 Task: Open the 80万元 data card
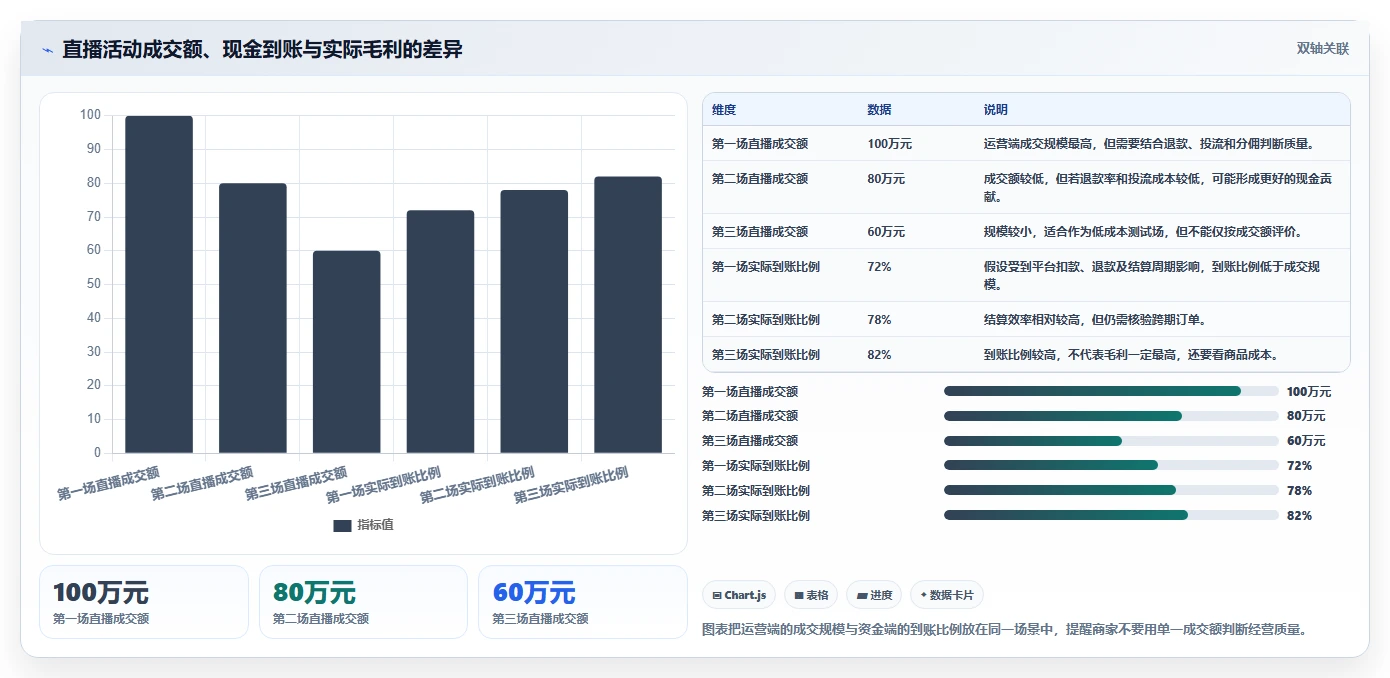pyautogui.click(x=363, y=602)
